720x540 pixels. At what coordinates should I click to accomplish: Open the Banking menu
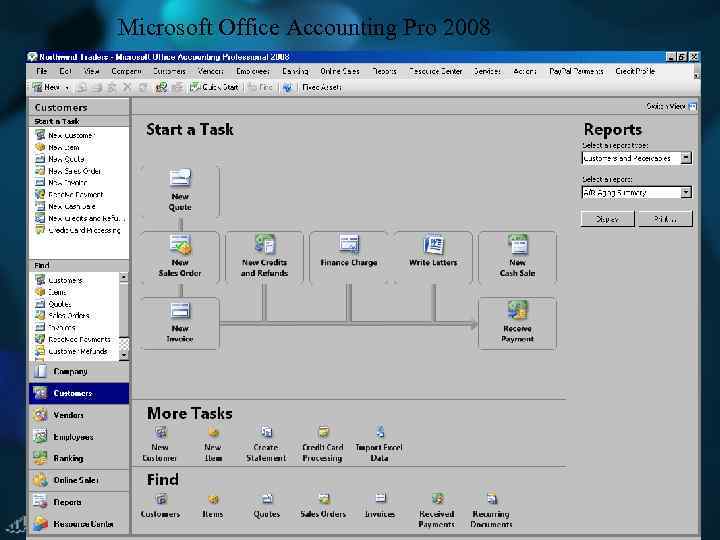(x=295, y=71)
